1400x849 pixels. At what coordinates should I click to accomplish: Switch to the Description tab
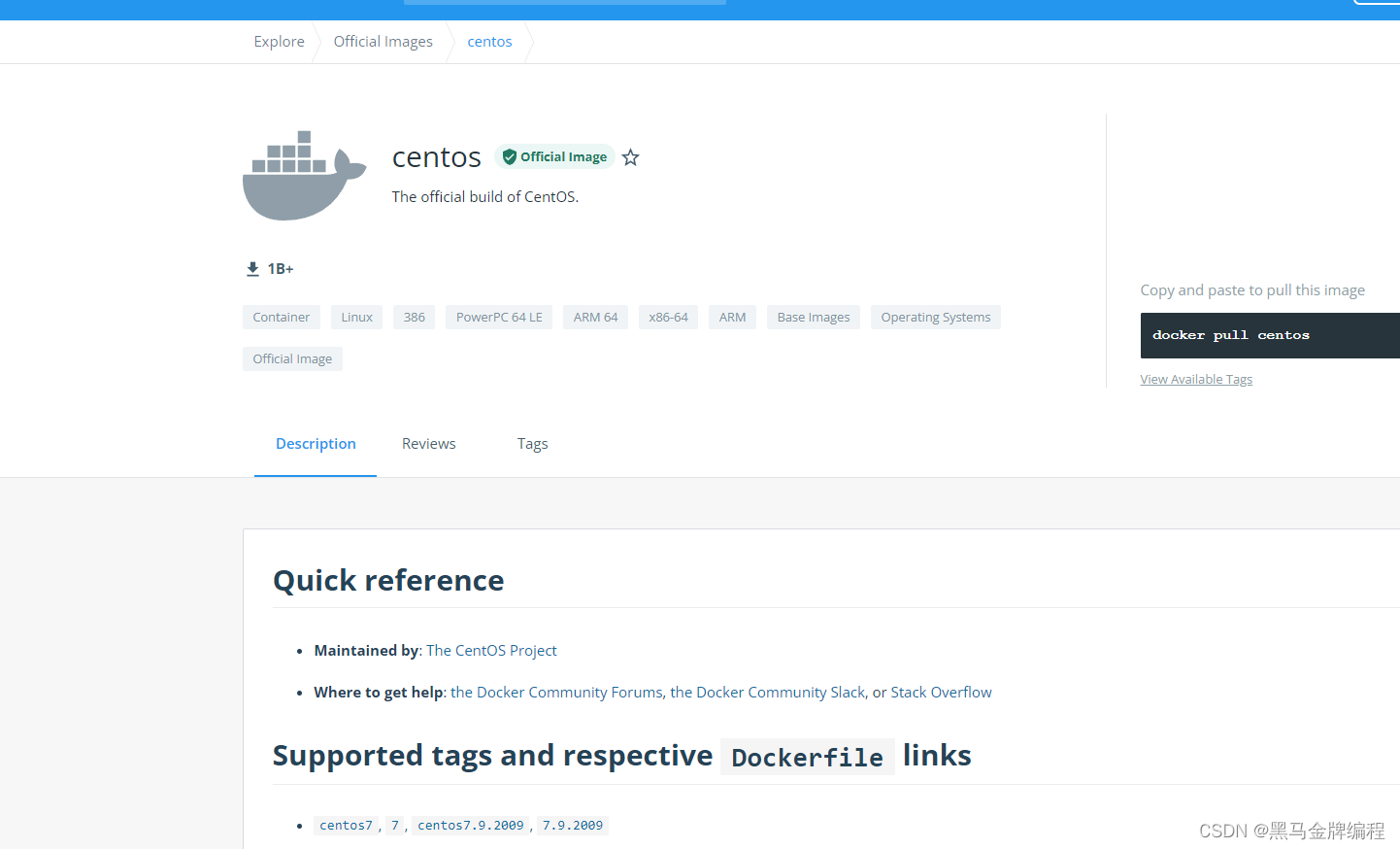[x=316, y=444]
